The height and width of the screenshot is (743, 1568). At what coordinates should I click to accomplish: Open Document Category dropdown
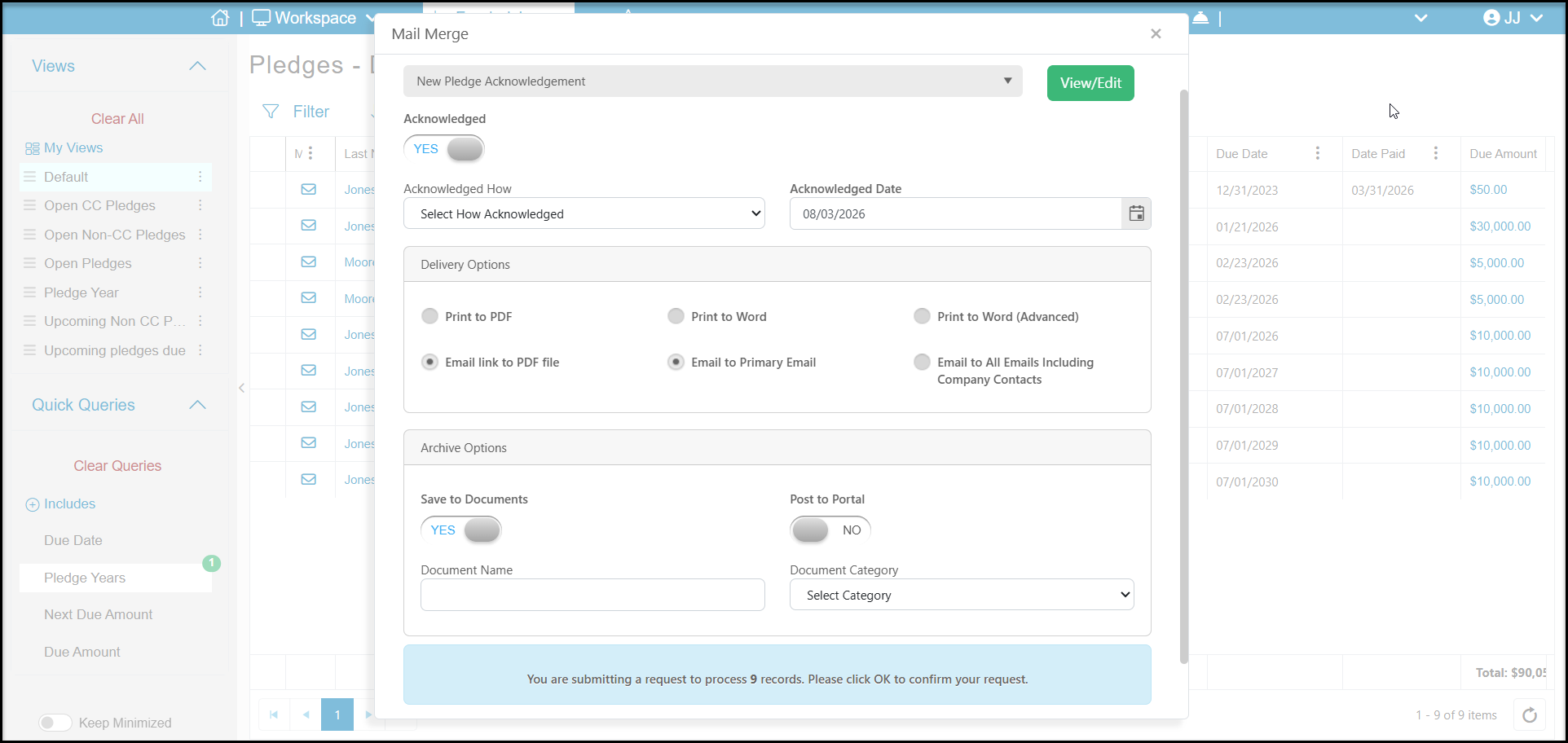[962, 595]
